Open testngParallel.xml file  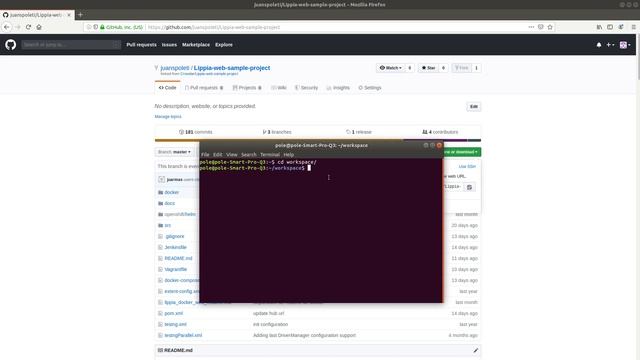pos(183,336)
